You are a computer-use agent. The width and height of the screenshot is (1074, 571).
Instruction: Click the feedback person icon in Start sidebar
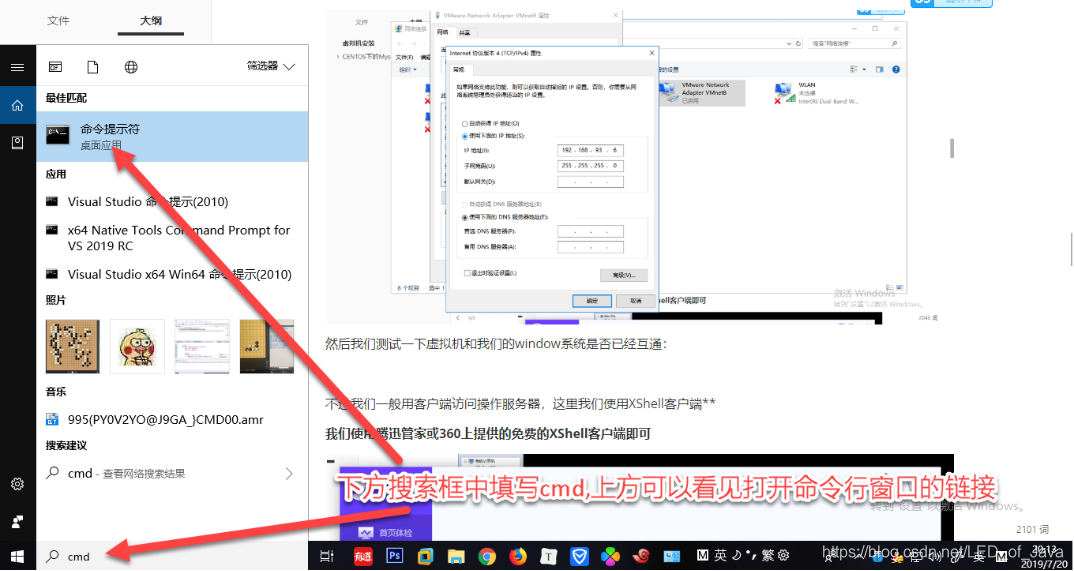17,522
